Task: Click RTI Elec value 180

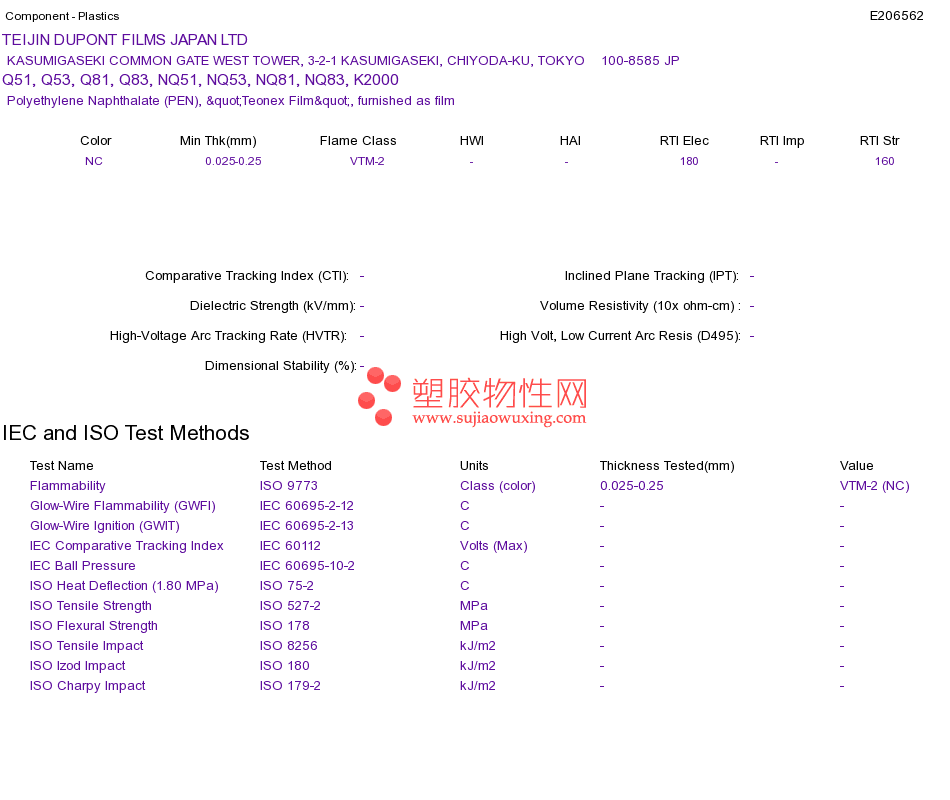Action: (x=689, y=161)
